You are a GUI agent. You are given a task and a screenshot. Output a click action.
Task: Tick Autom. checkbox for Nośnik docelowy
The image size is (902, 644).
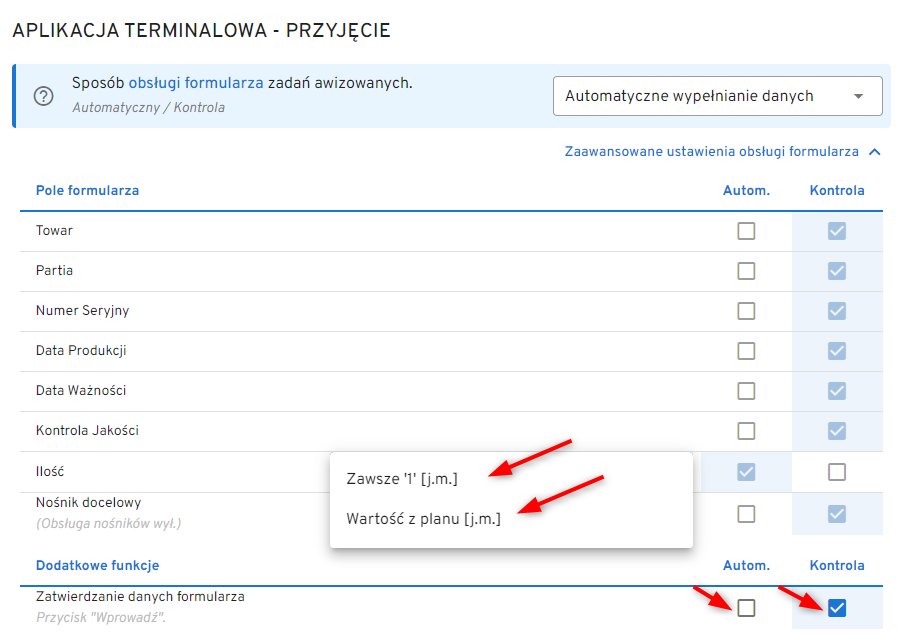tap(746, 514)
